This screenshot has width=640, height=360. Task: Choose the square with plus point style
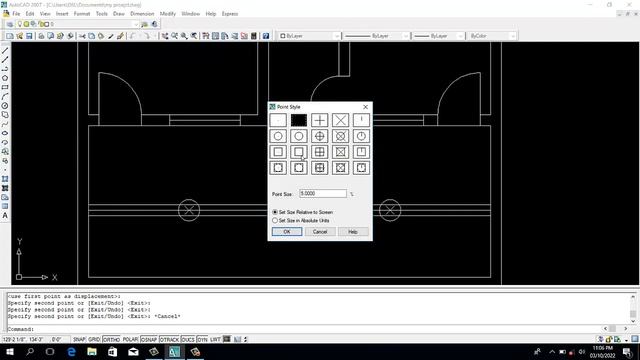[x=320, y=152]
